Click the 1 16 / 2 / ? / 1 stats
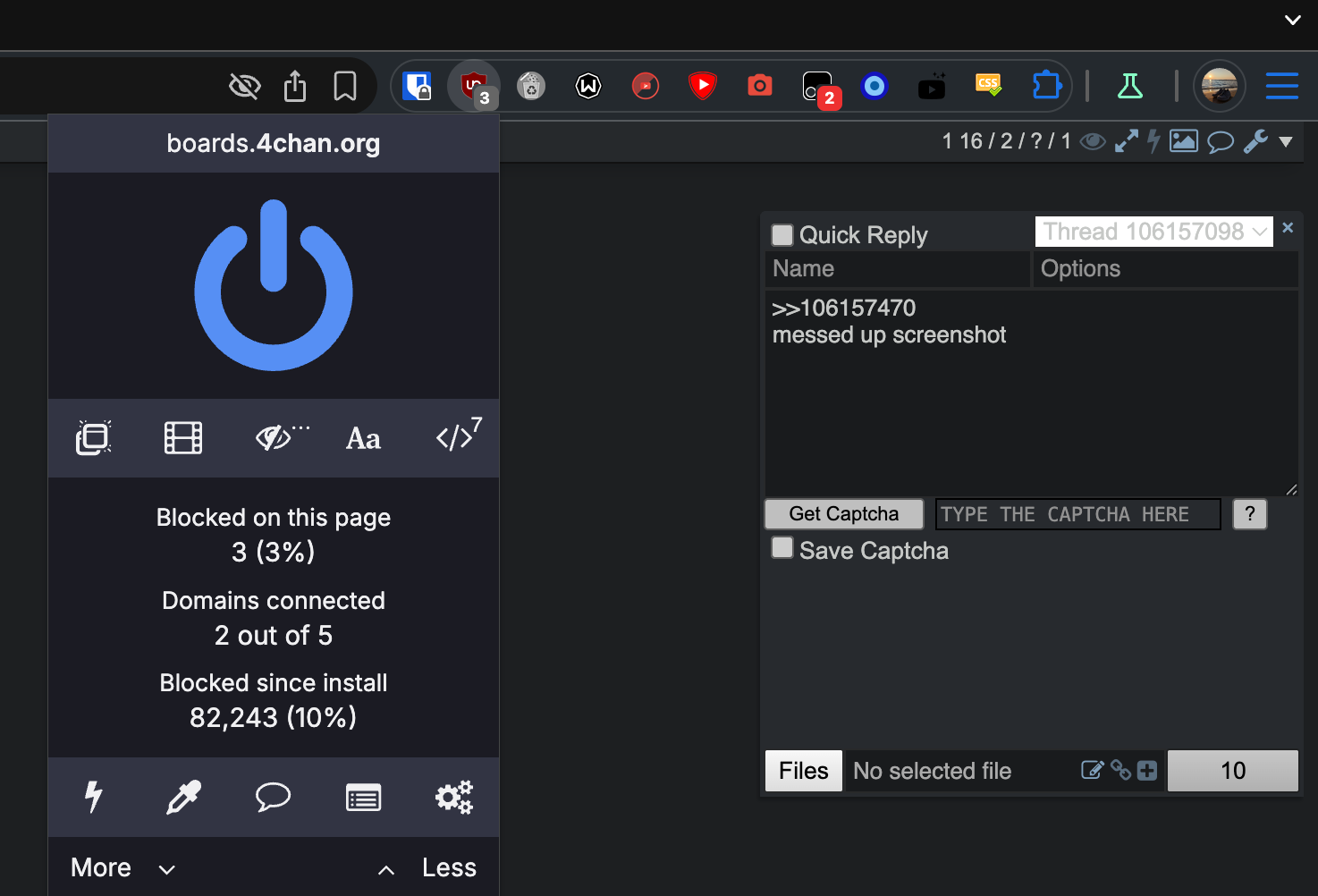 click(1006, 141)
